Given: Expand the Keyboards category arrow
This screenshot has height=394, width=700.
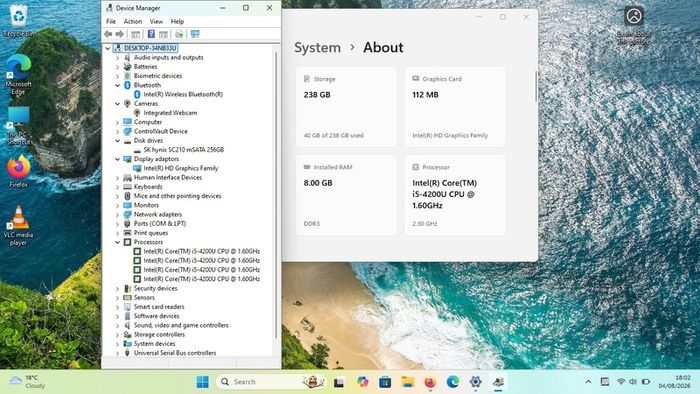Looking at the screenshot, I should (117, 187).
